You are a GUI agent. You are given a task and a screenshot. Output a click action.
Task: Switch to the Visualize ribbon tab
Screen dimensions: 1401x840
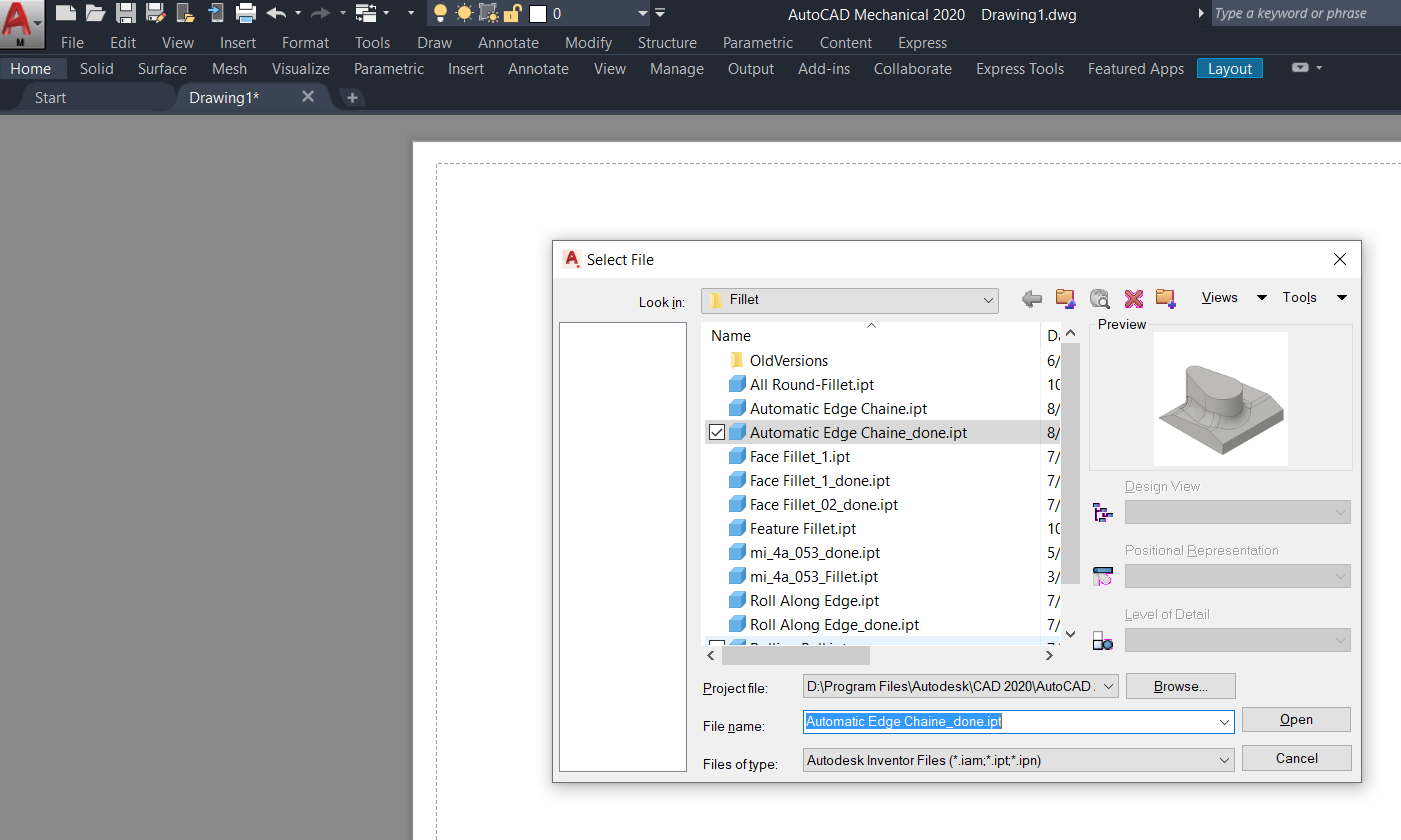pos(301,69)
